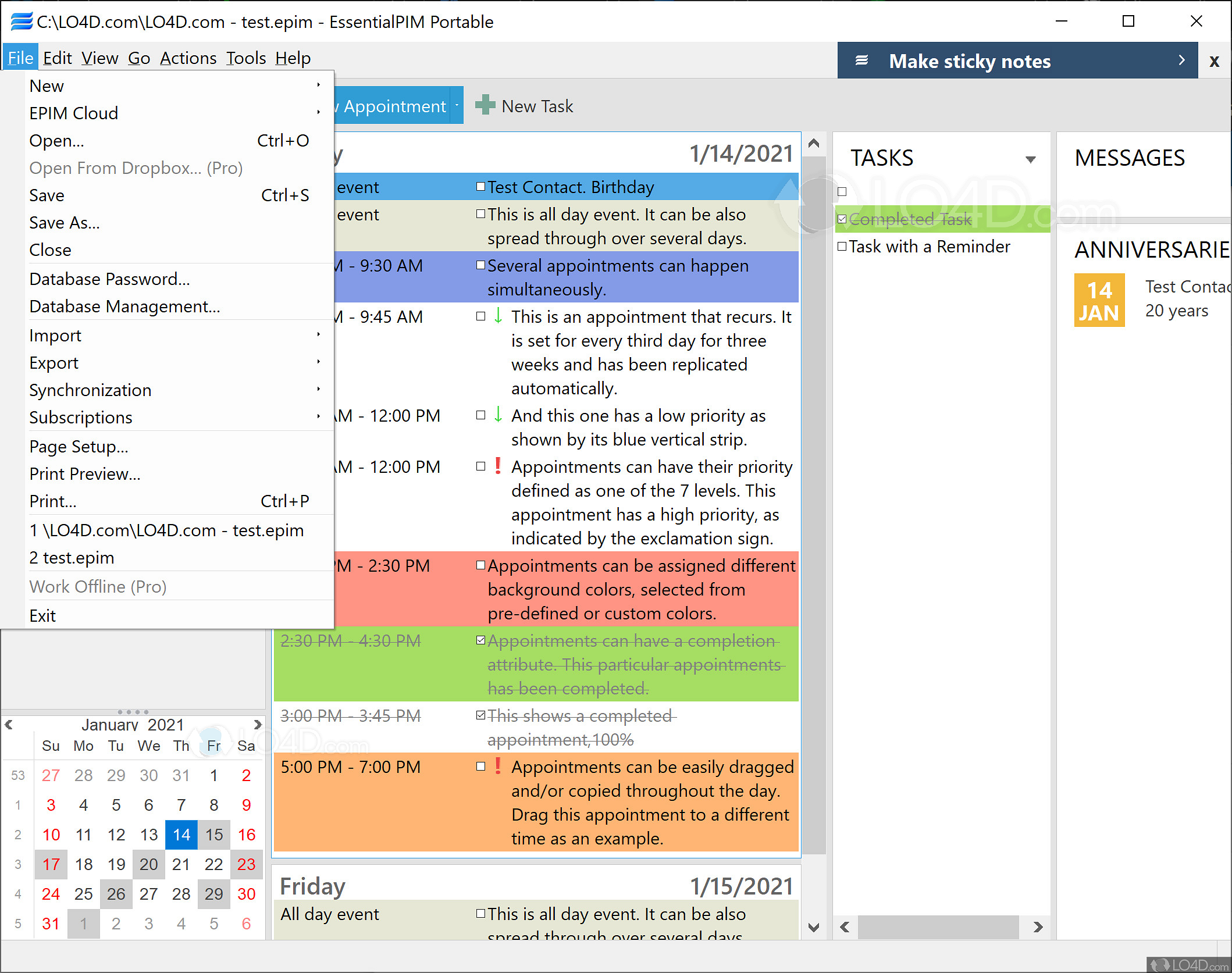
Task: Click the 14 JAN anniversary date badge
Action: click(x=1099, y=300)
